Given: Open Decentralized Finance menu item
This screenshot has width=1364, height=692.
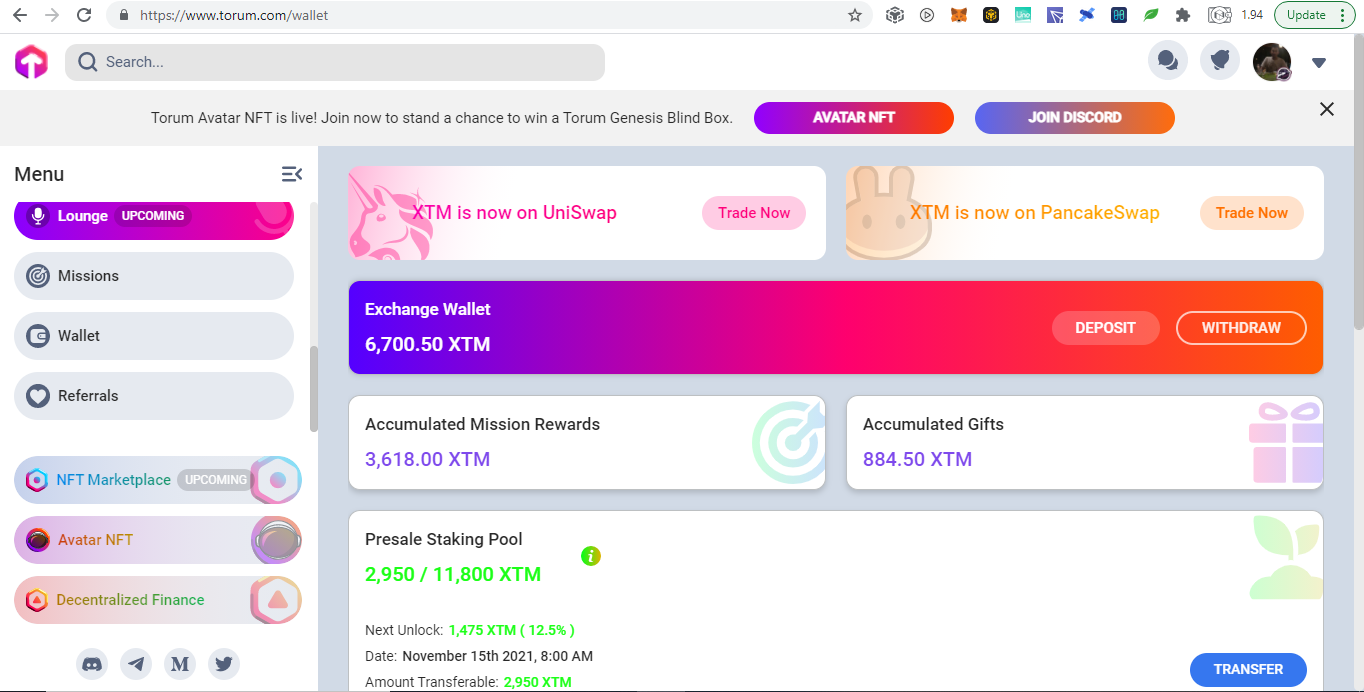Looking at the screenshot, I should pos(158,600).
